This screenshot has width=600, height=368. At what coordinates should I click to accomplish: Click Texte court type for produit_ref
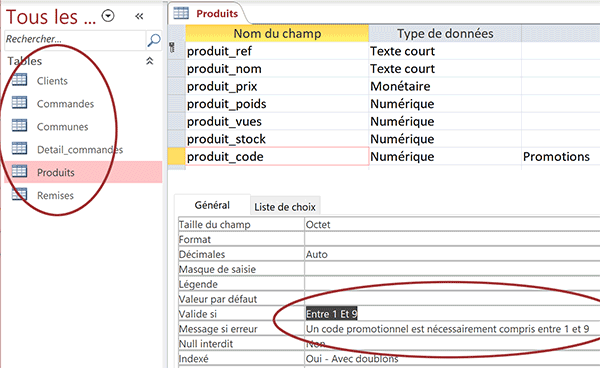coord(445,51)
